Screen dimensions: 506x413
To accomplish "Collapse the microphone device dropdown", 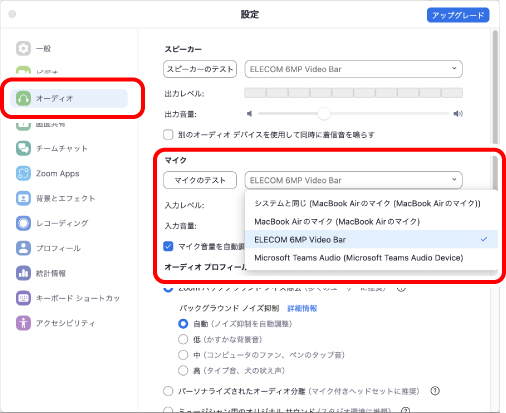I will tap(353, 180).
